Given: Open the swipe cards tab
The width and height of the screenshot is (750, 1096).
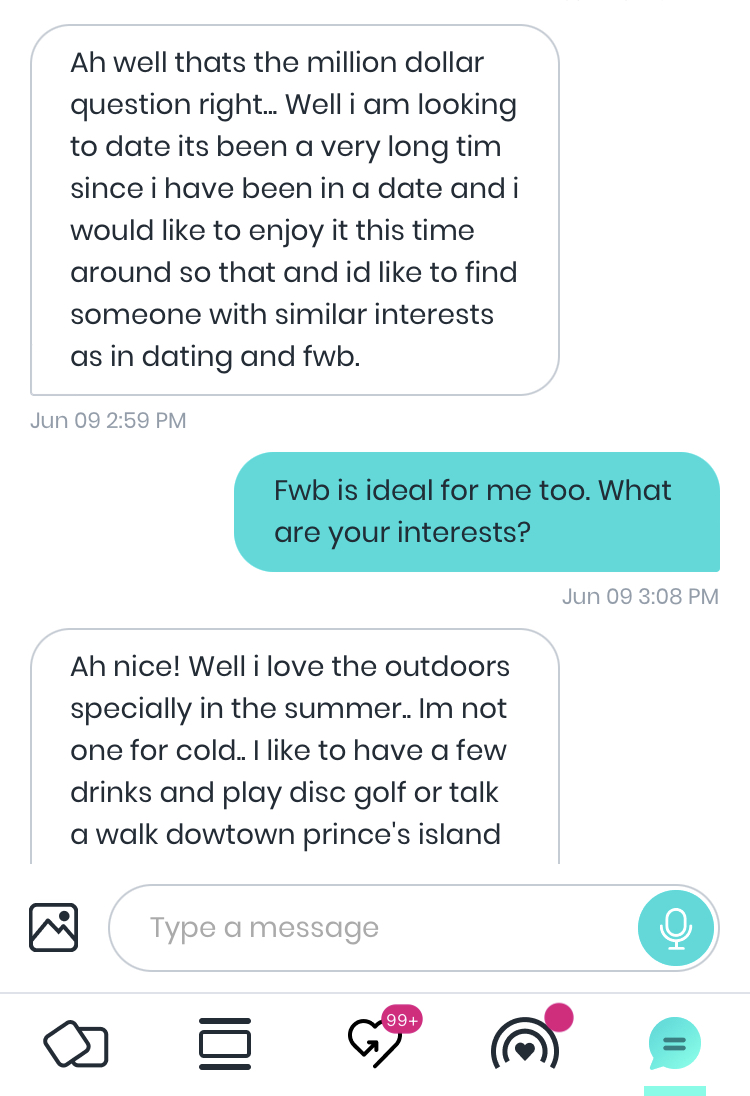Looking at the screenshot, I should coord(75,1044).
